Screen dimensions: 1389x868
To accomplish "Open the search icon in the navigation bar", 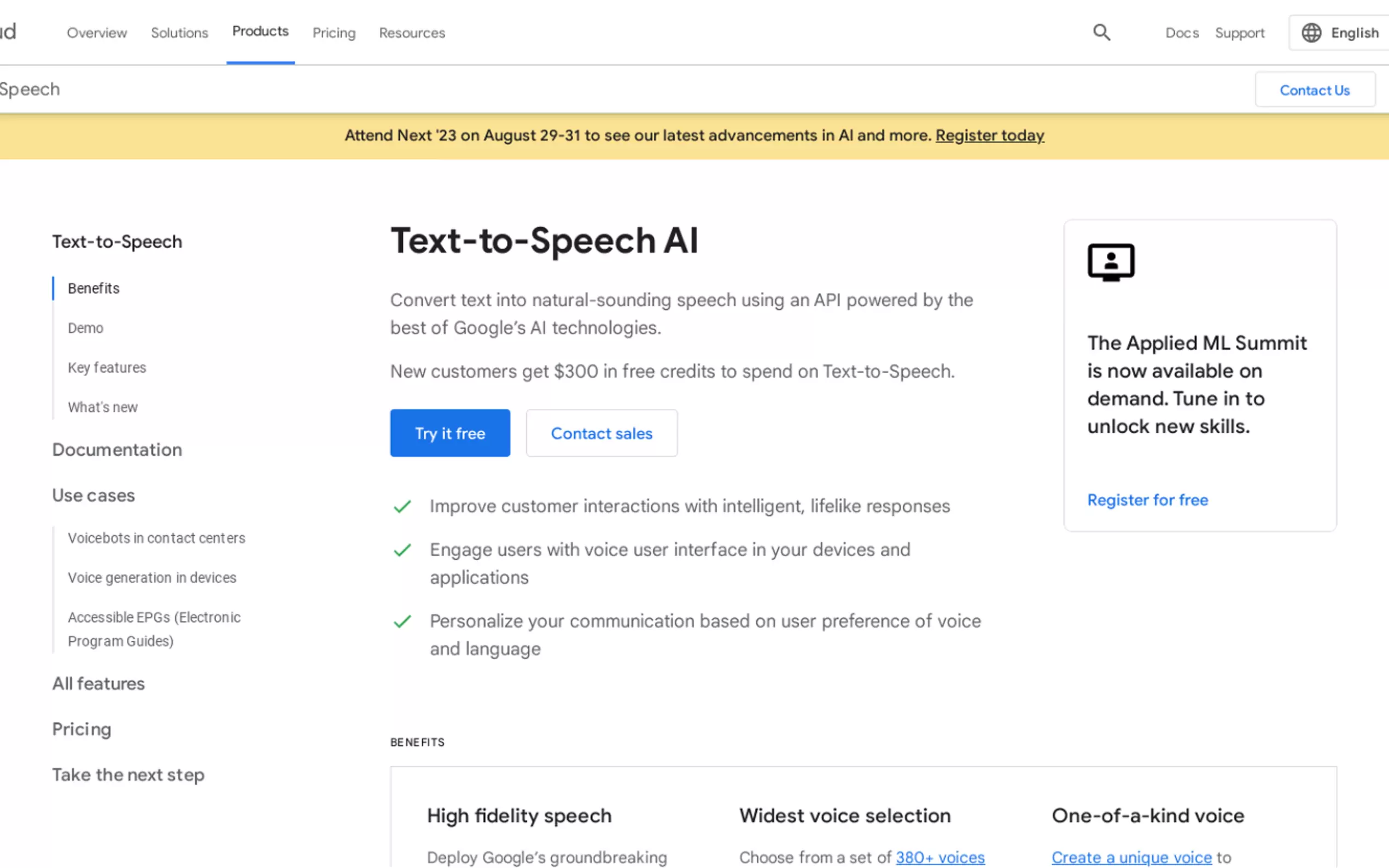I will point(1101,32).
